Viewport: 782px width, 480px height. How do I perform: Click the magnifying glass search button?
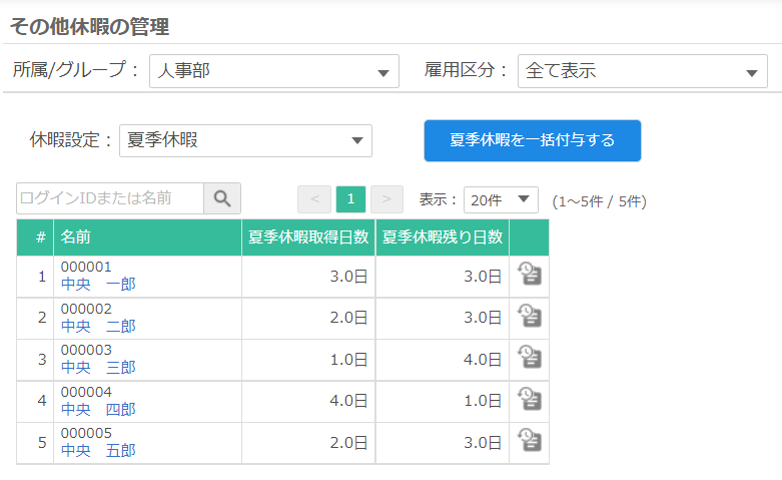(x=222, y=199)
